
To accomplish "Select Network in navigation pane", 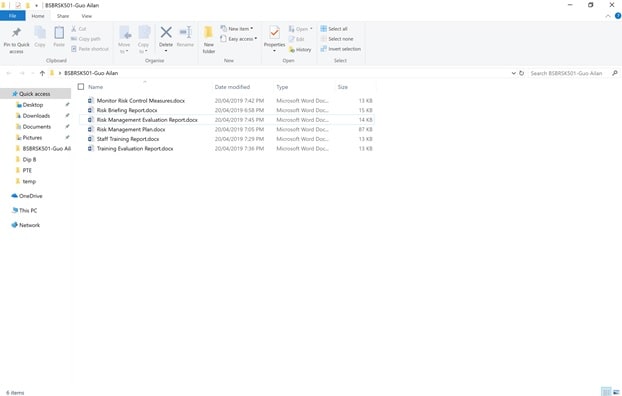I will (x=29, y=225).
